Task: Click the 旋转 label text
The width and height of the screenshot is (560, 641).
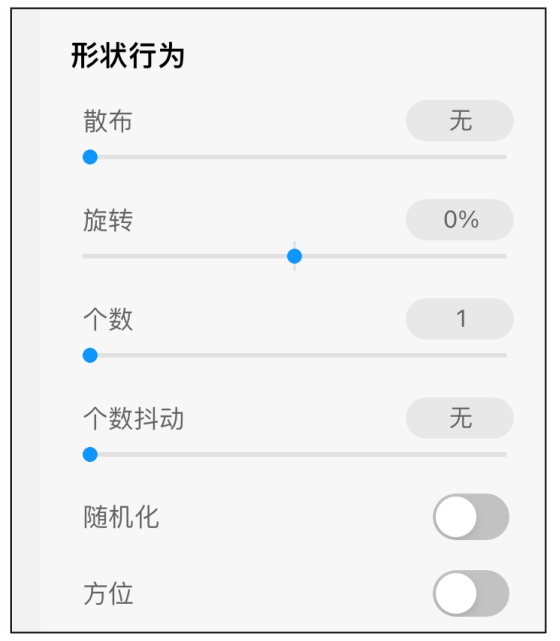Action: pyautogui.click(x=108, y=220)
